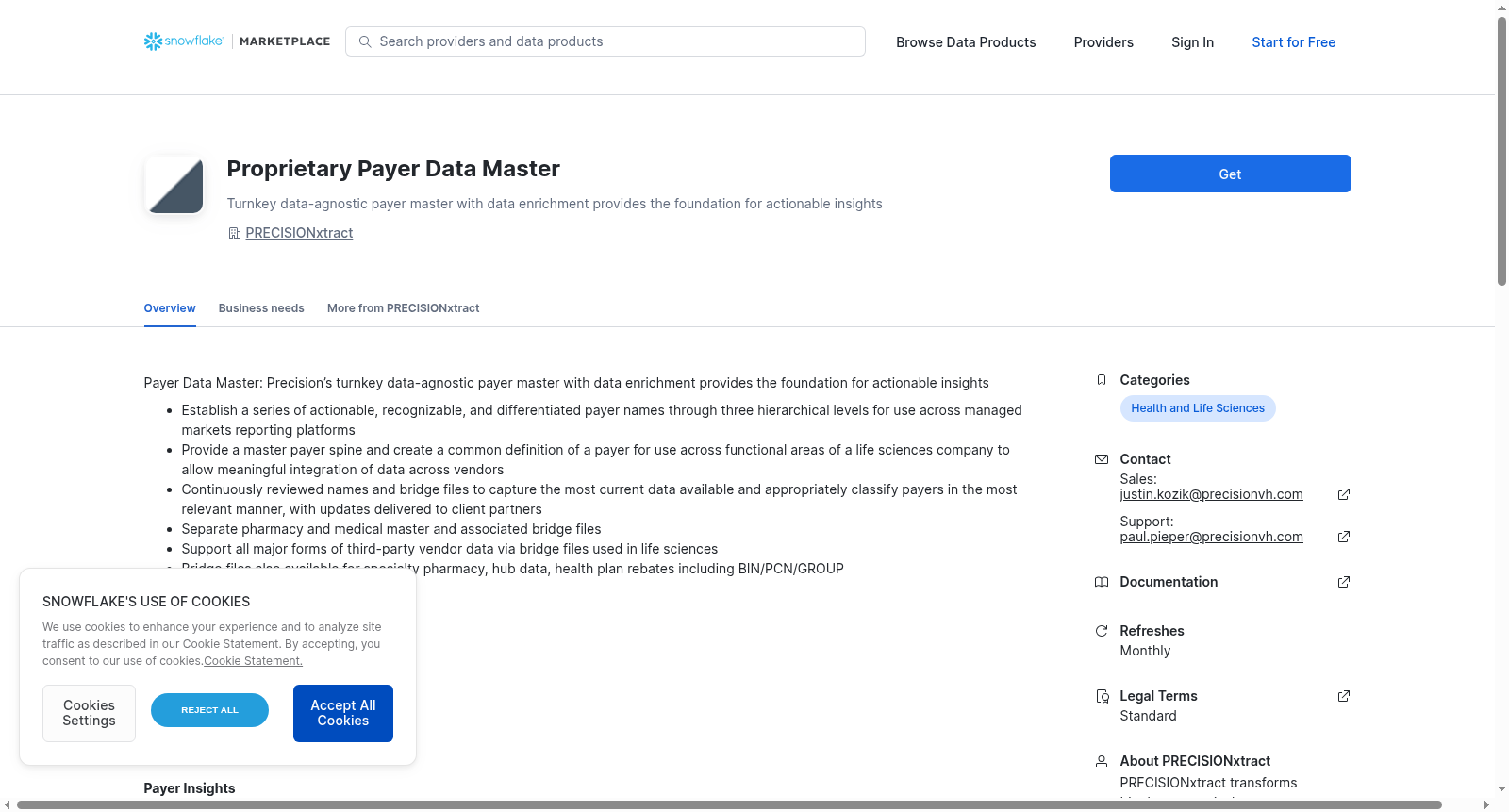Image resolution: width=1509 pixels, height=812 pixels.
Task: Click the About PRECISIONxtract person icon
Action: 1101,761
